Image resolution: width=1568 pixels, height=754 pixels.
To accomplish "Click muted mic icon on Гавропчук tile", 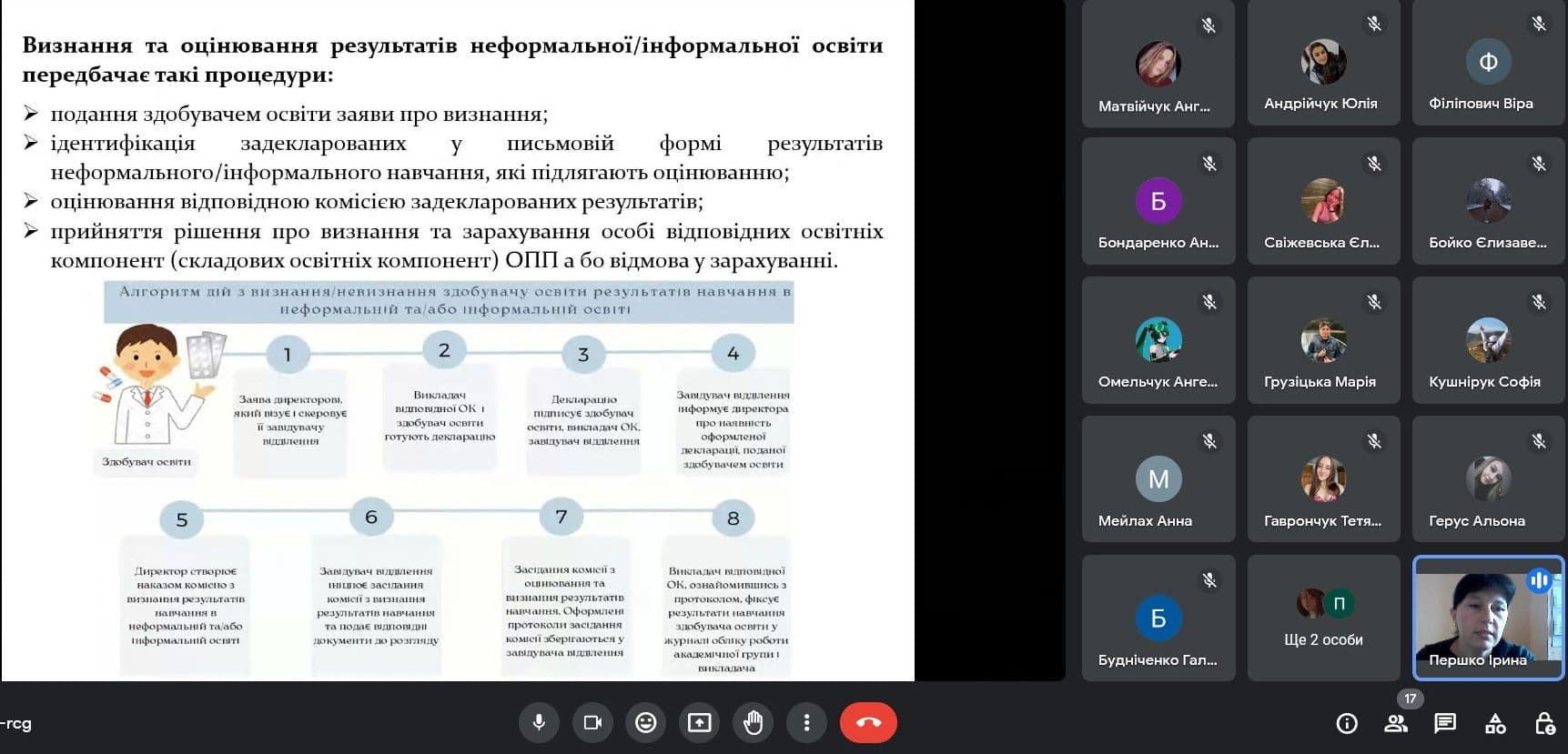I will click(1374, 441).
